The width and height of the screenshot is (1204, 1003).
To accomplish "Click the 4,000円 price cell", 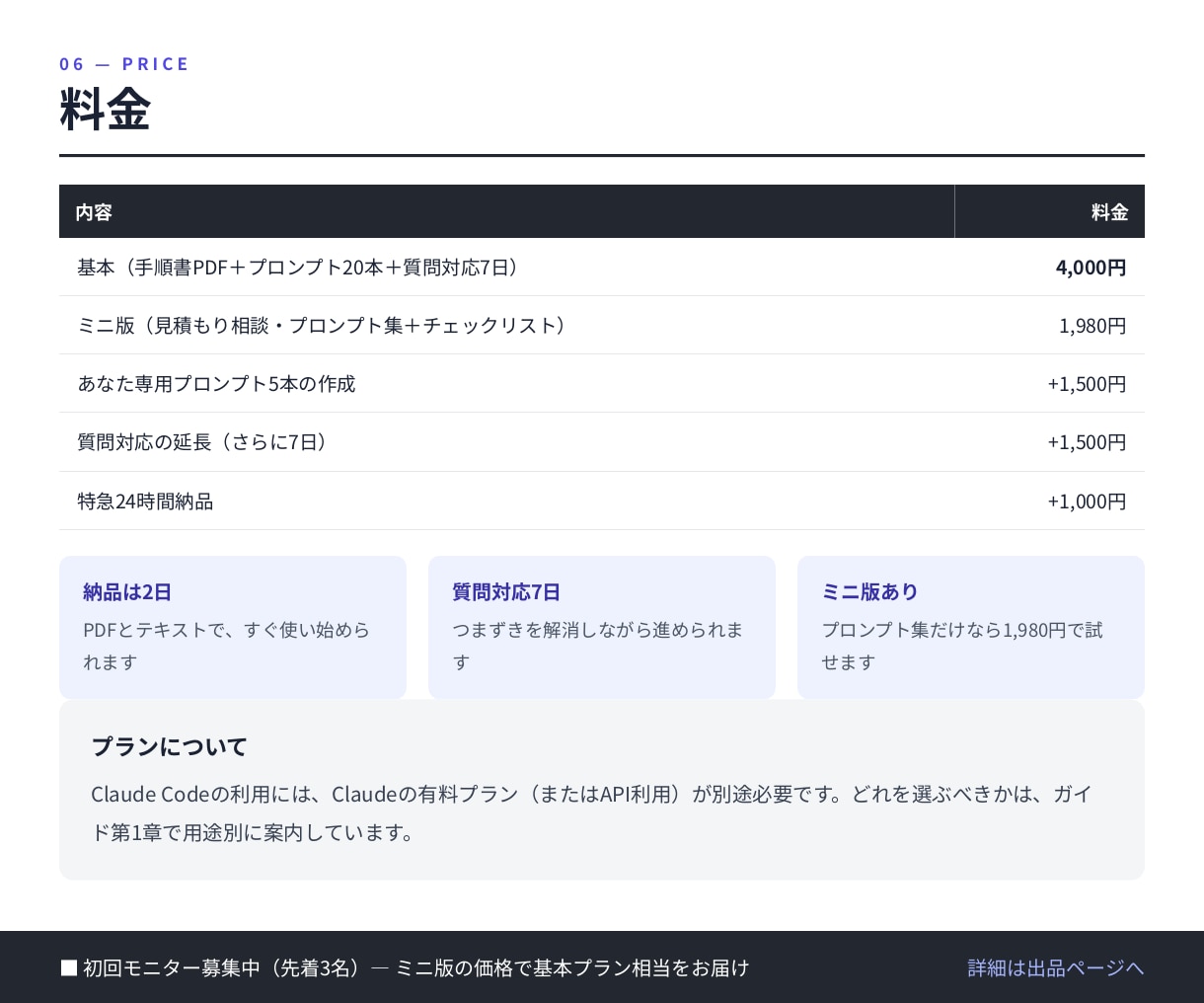I will pos(1091,268).
